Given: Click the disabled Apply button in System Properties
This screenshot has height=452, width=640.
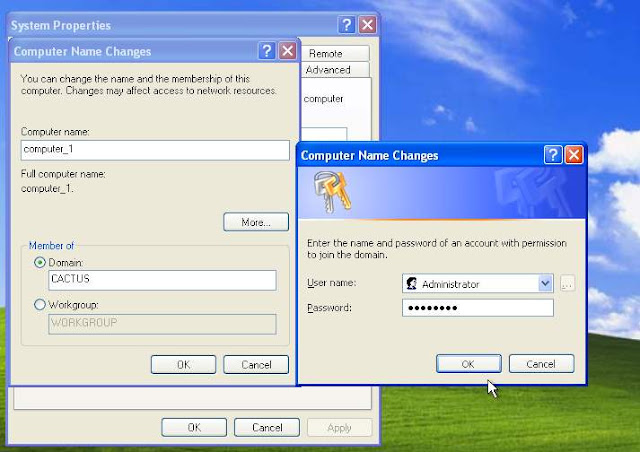Looking at the screenshot, I should pyautogui.click(x=340, y=428).
